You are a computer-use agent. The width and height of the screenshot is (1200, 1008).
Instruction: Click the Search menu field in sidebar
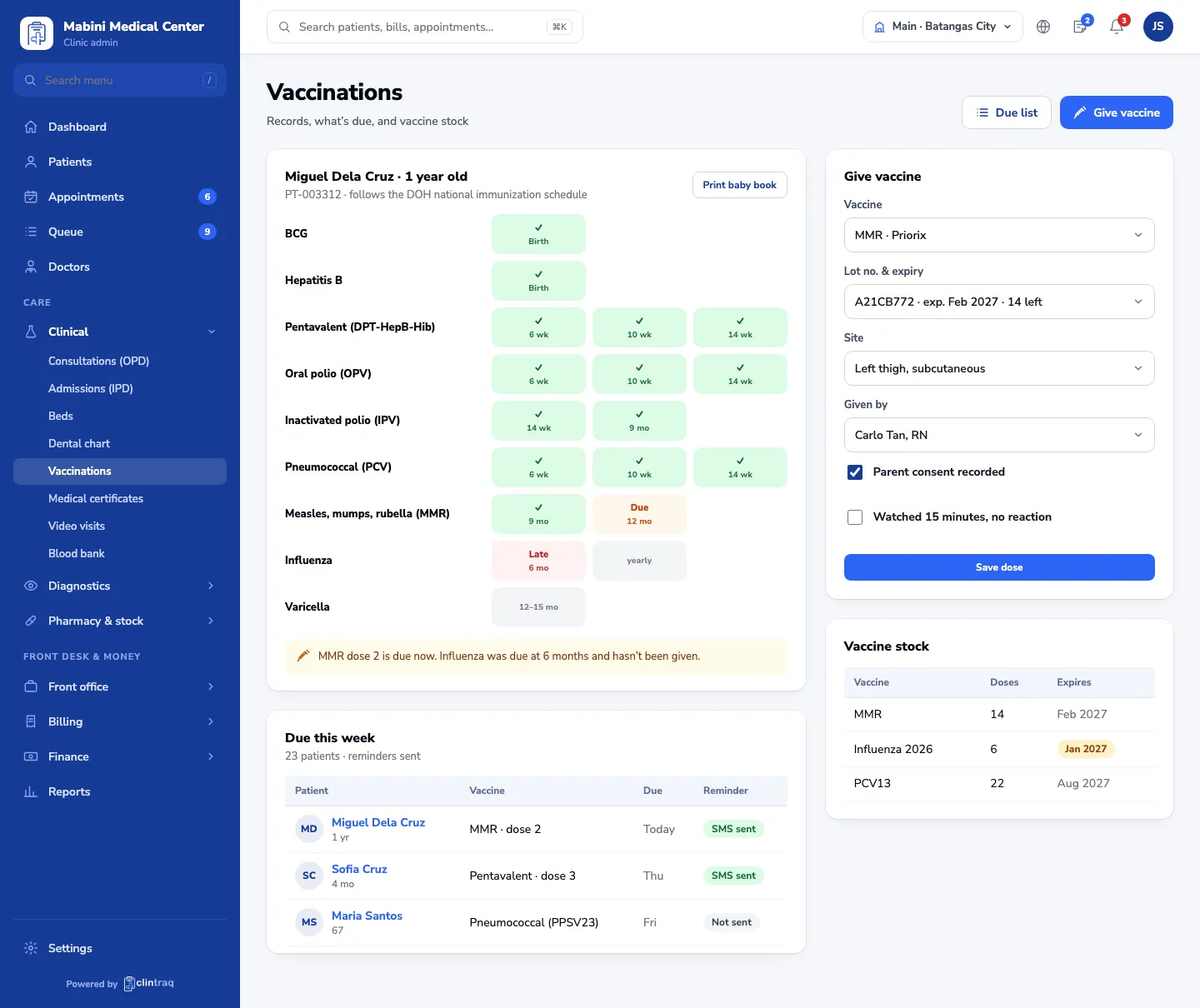click(x=120, y=80)
